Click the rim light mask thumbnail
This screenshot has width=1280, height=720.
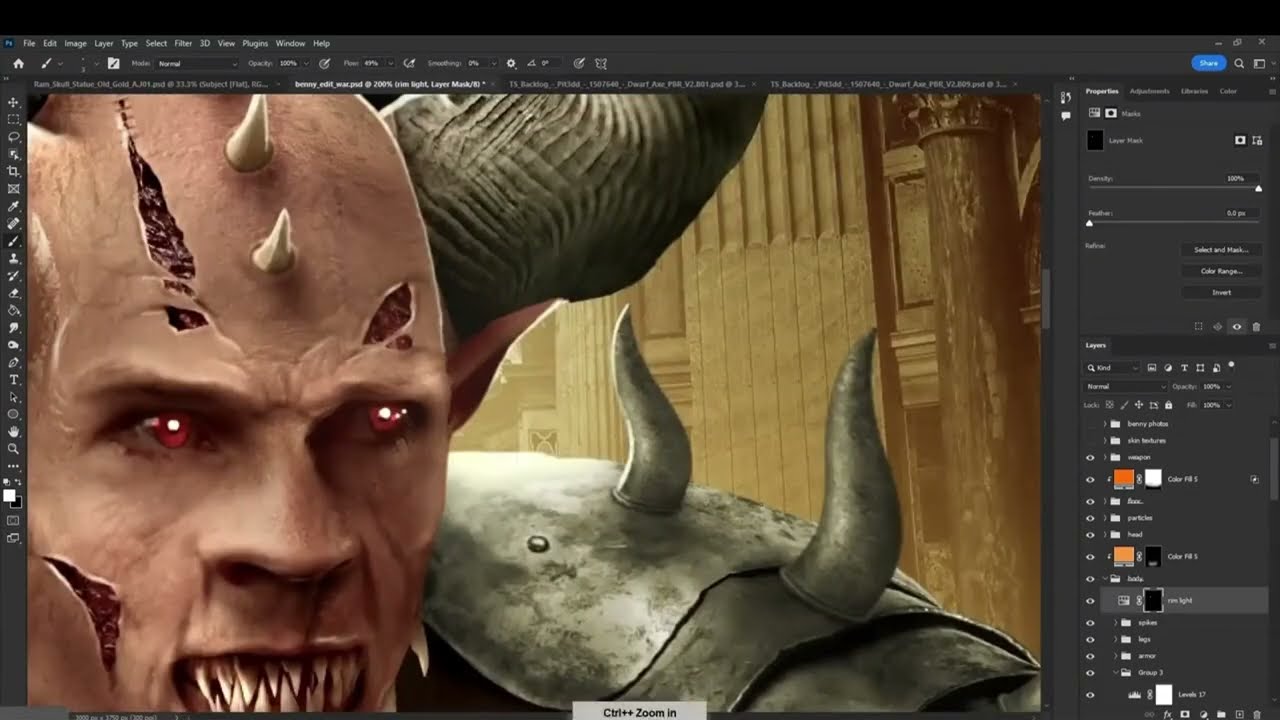1153,600
